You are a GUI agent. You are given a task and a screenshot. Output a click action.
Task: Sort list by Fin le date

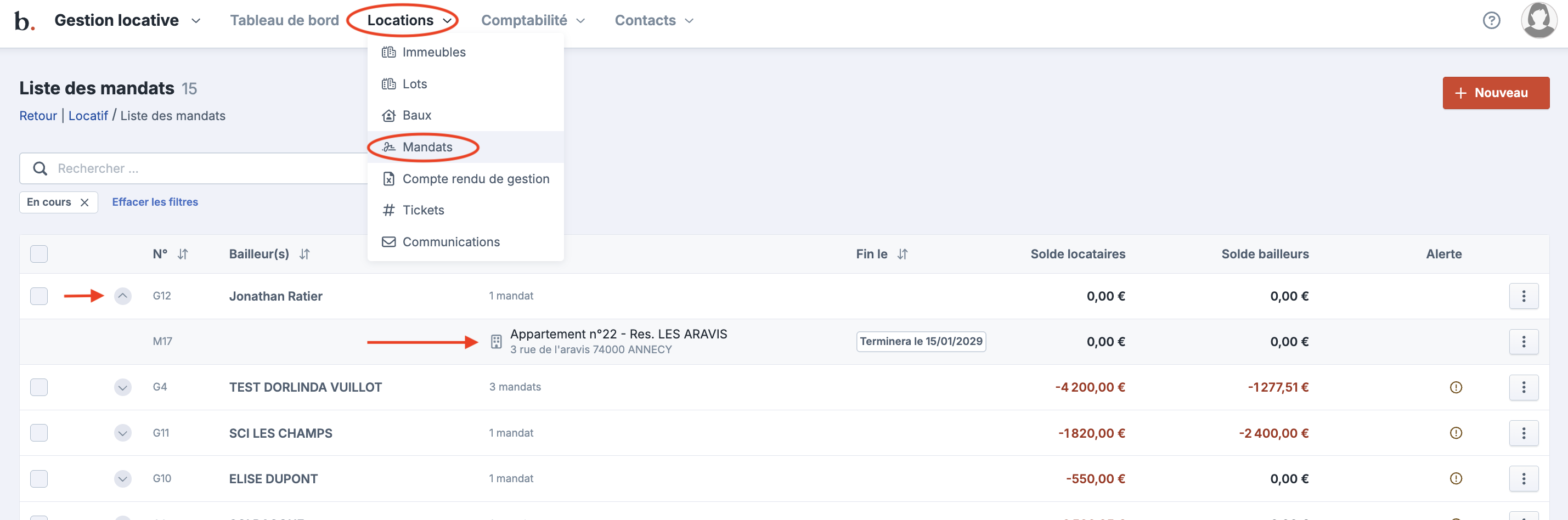point(902,254)
